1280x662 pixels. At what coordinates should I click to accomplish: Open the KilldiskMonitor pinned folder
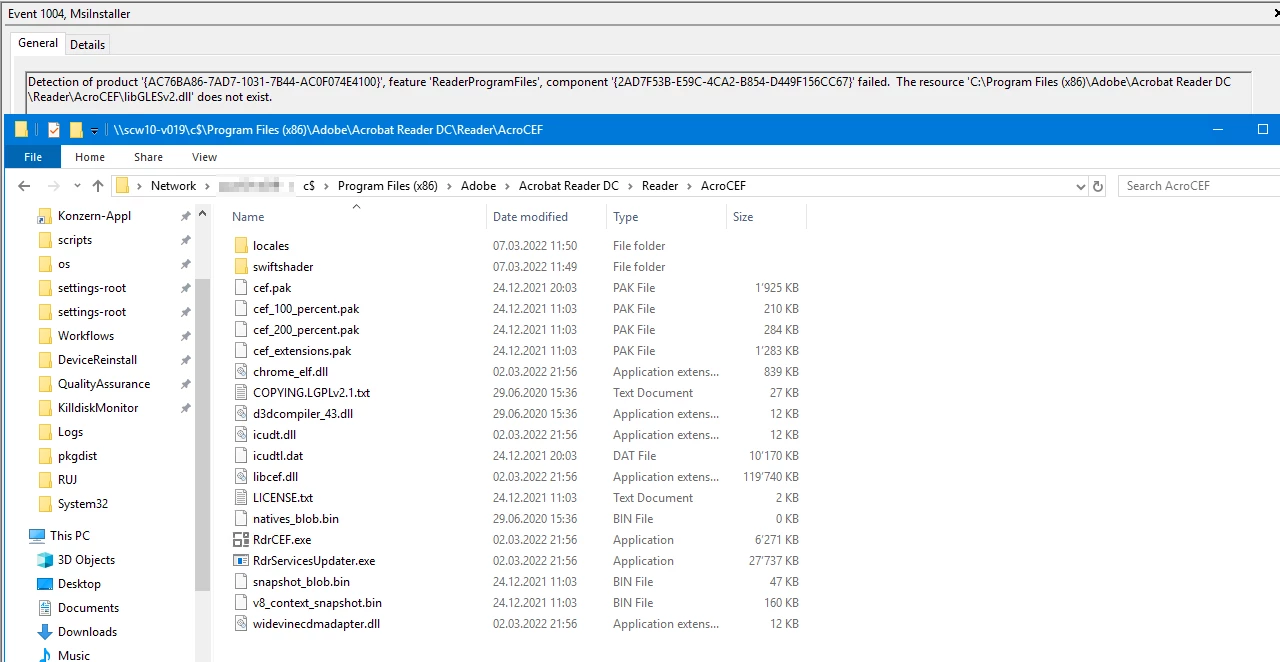coord(98,408)
